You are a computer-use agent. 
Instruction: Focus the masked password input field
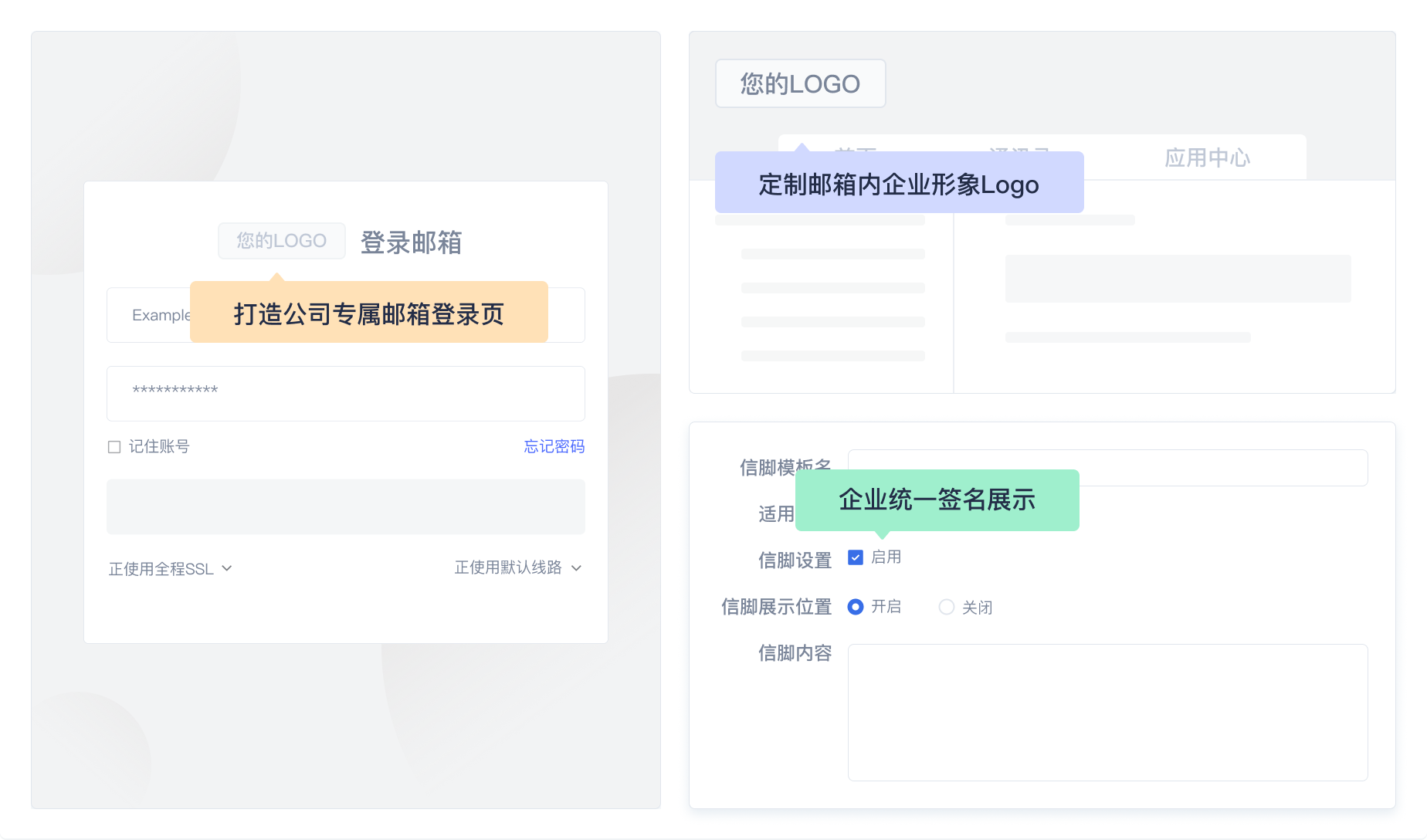point(345,394)
